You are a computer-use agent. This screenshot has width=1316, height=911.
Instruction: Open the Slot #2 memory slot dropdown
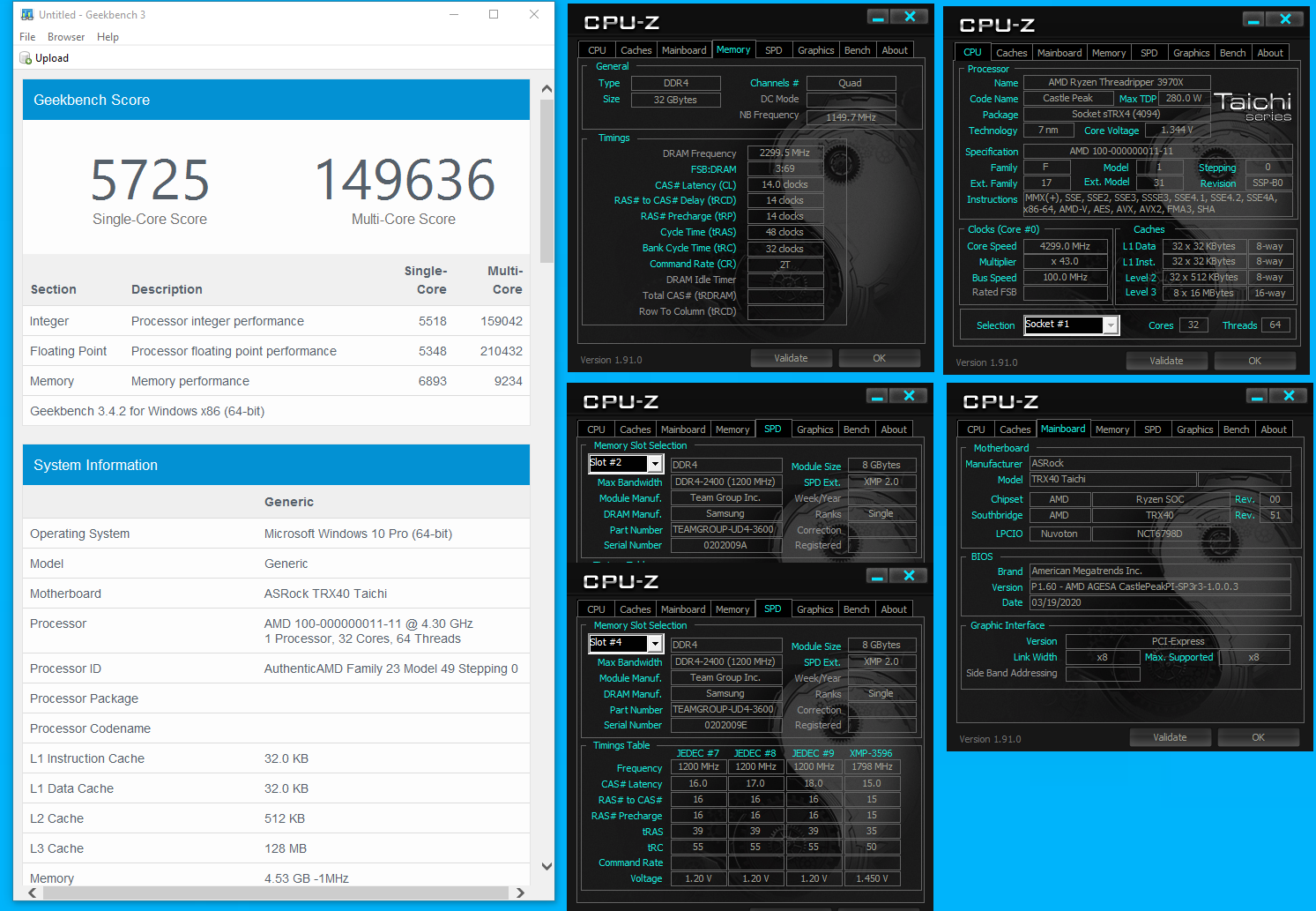point(655,464)
